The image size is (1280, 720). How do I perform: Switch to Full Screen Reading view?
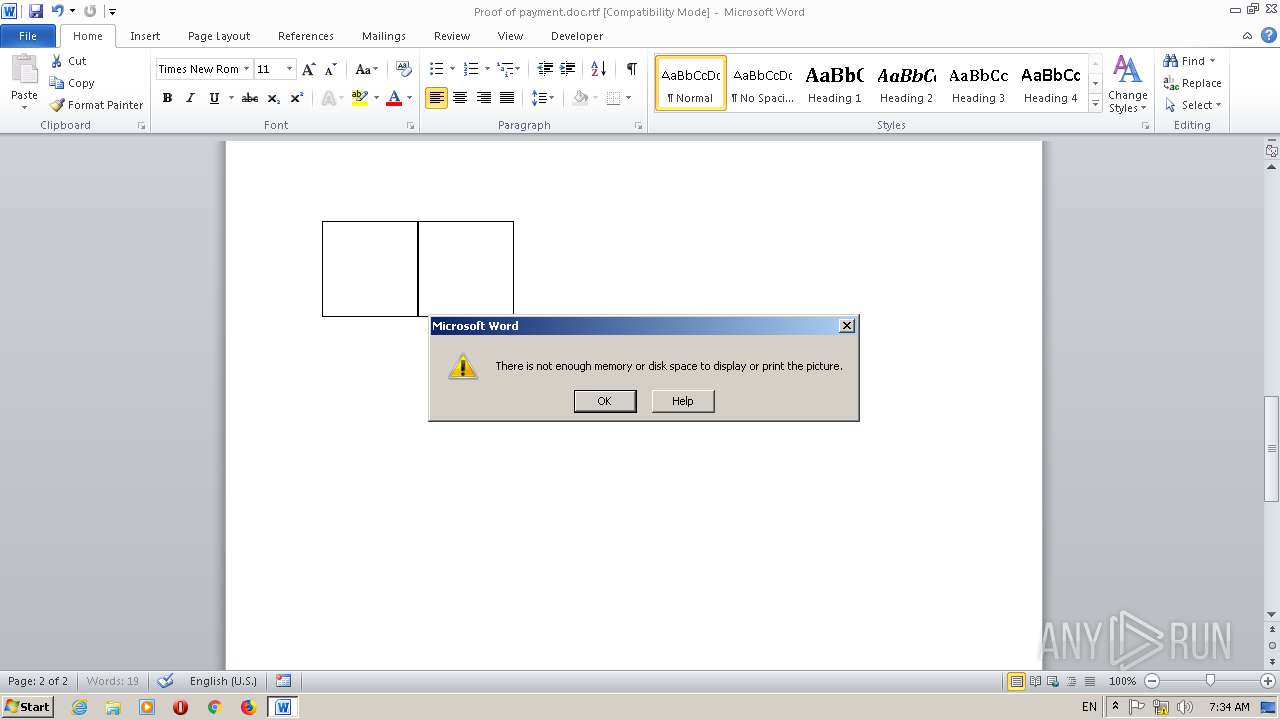[x=1034, y=681]
